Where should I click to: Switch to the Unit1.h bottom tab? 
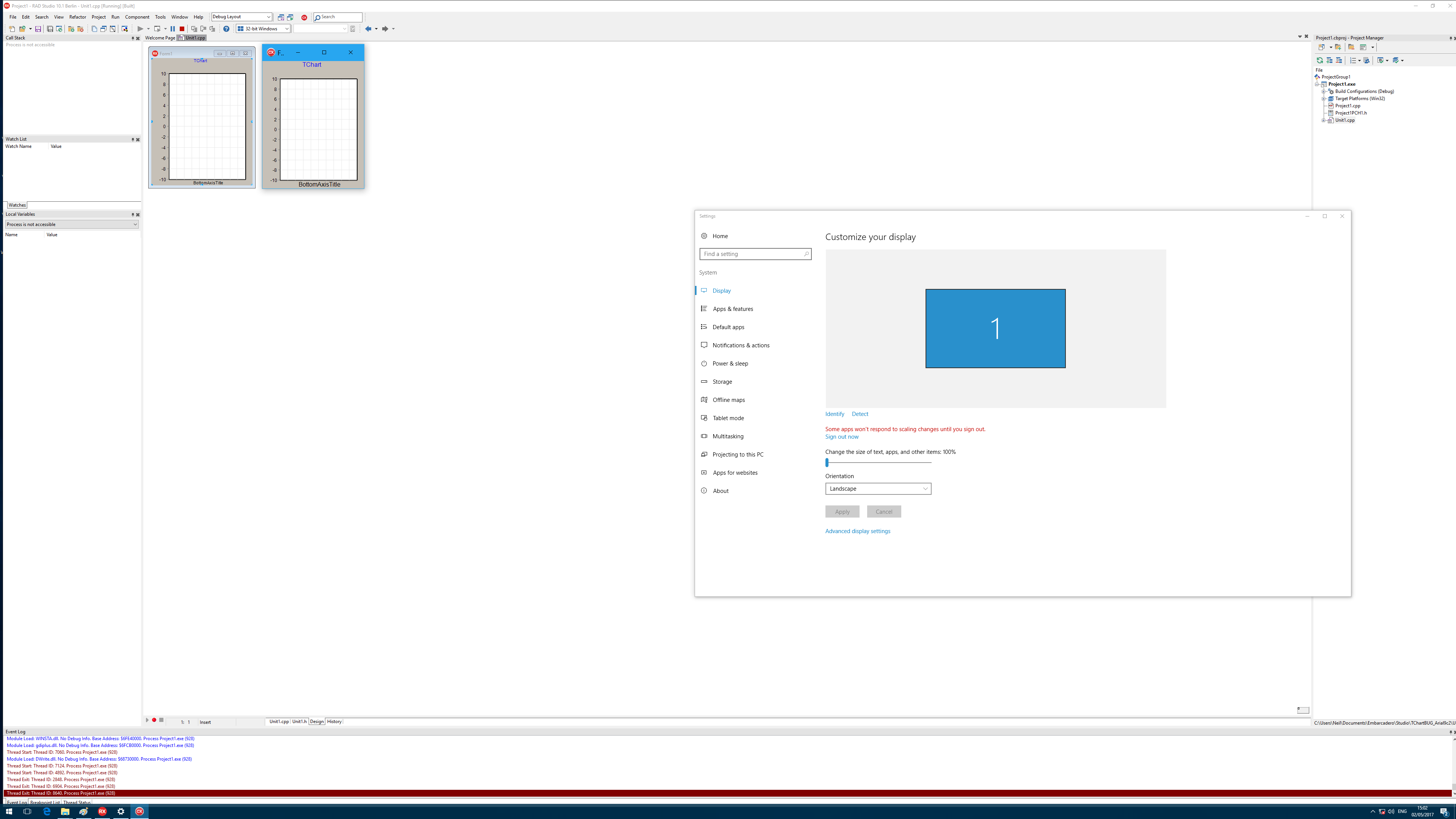(x=299, y=721)
